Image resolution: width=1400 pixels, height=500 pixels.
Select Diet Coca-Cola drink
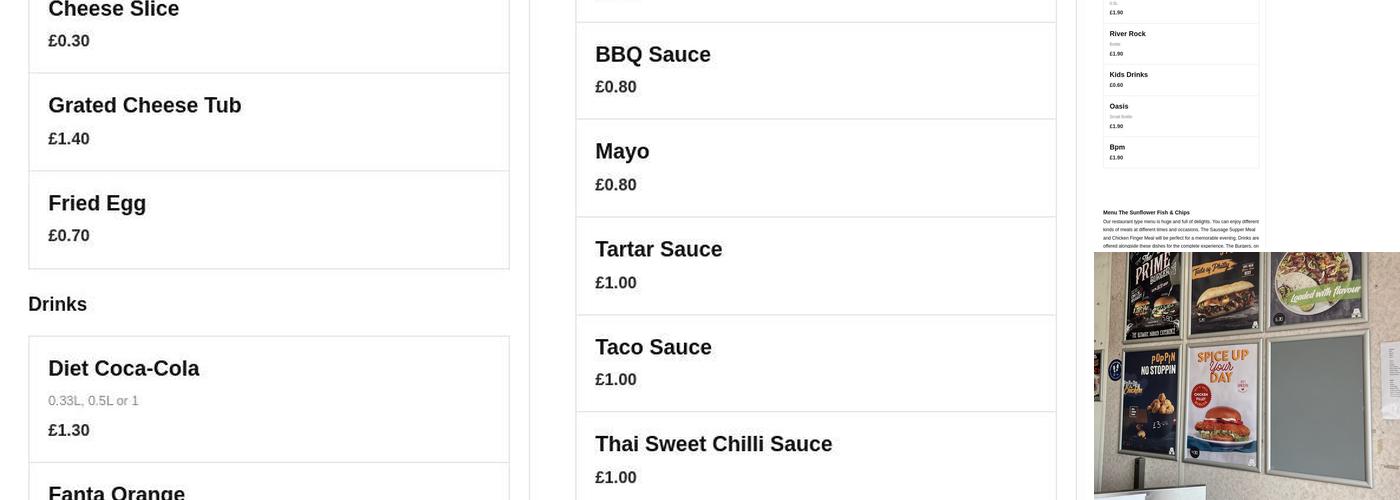click(124, 369)
